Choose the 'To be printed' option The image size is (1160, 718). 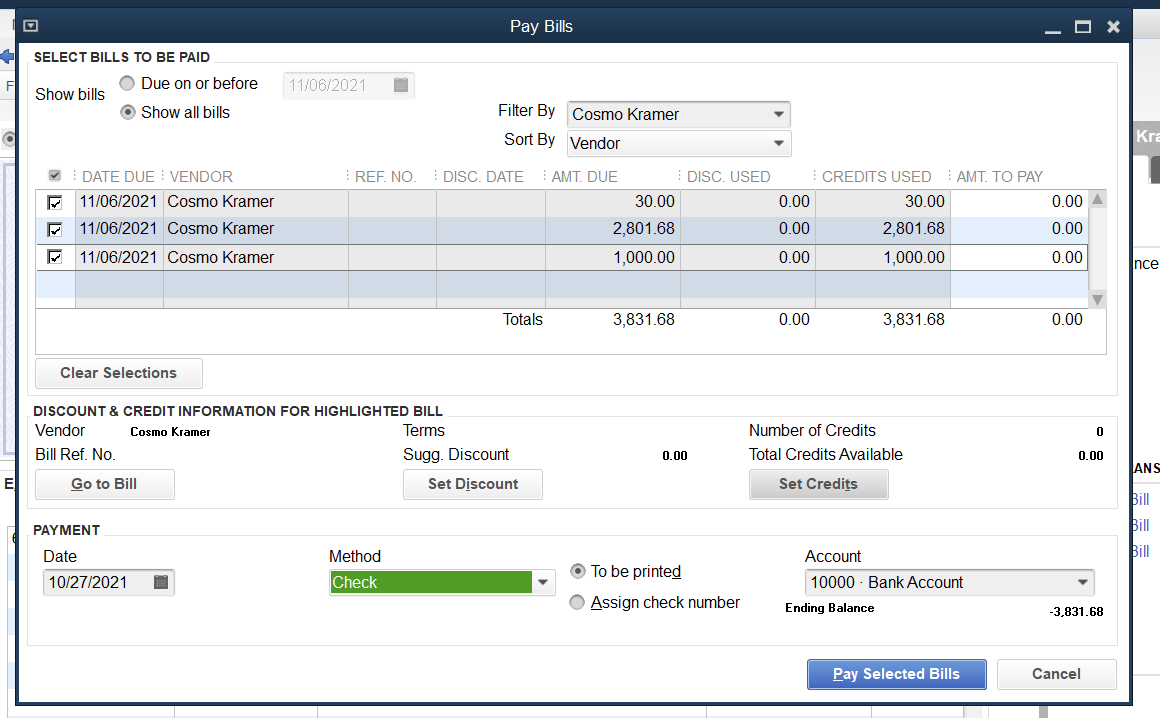point(578,571)
